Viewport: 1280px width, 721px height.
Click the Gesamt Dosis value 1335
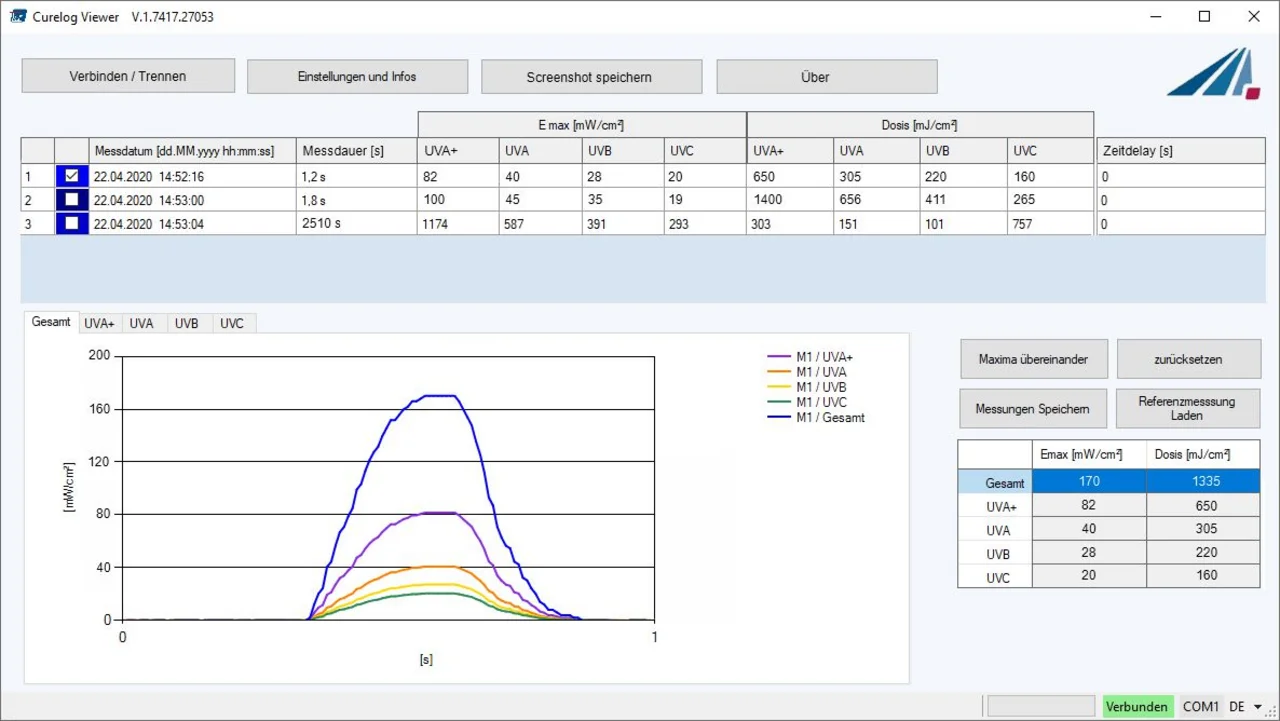[x=1204, y=481]
